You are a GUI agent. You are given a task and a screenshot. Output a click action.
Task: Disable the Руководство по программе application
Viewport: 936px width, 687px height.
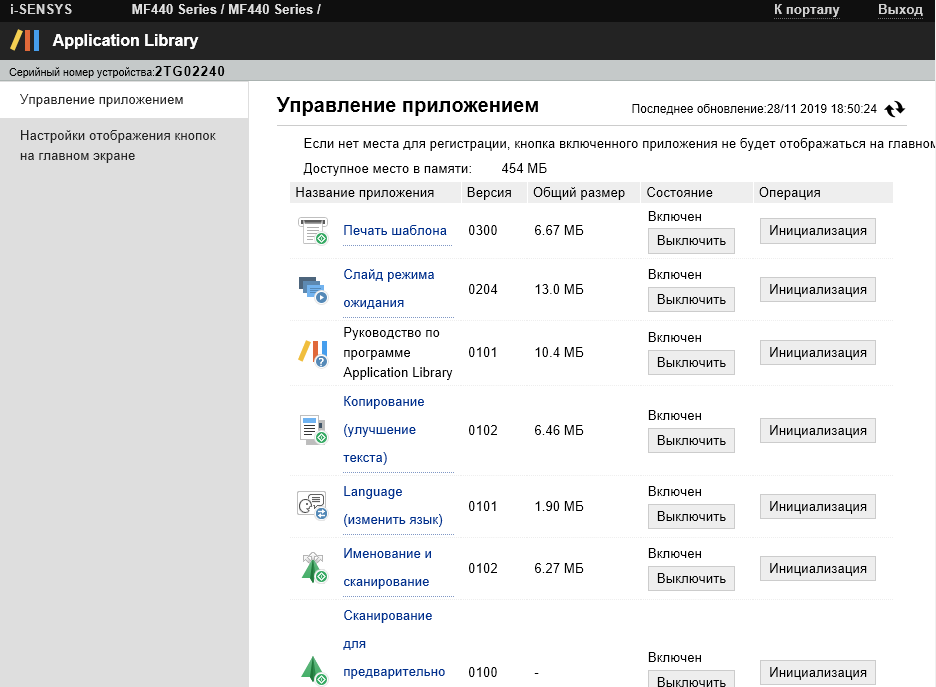(691, 362)
